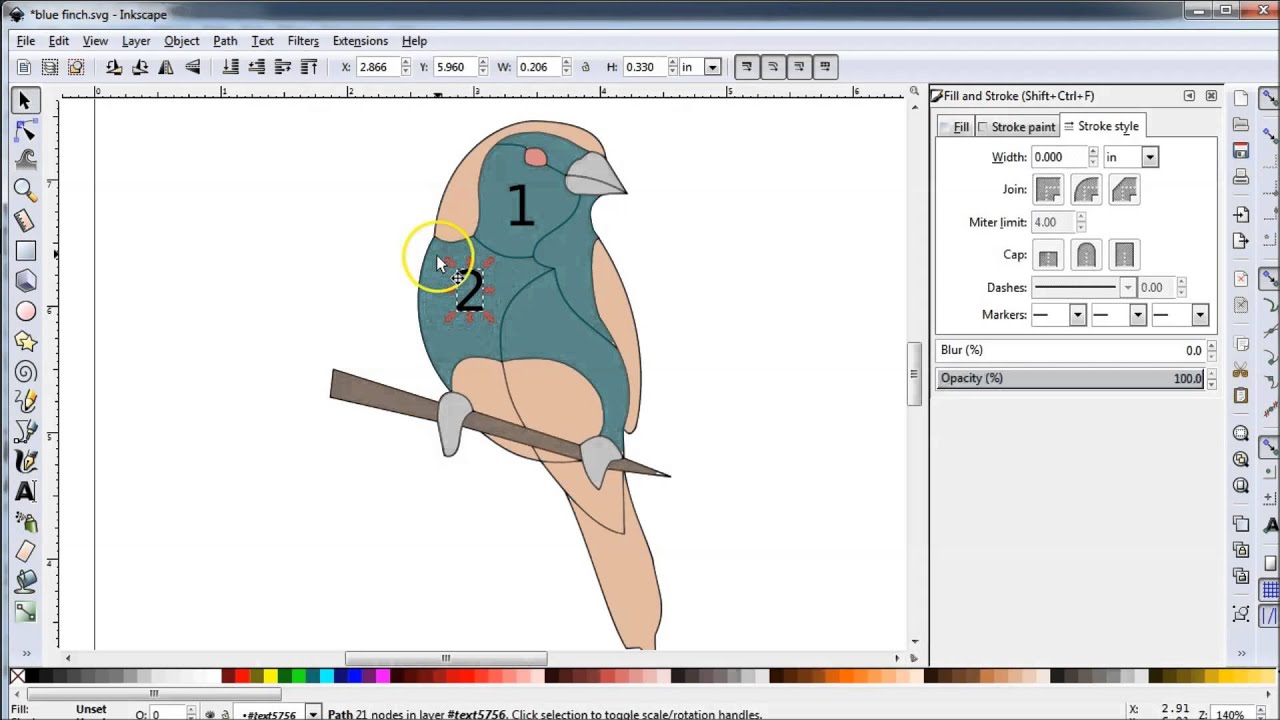Choose the square cap option
1280x720 pixels.
coord(1124,255)
